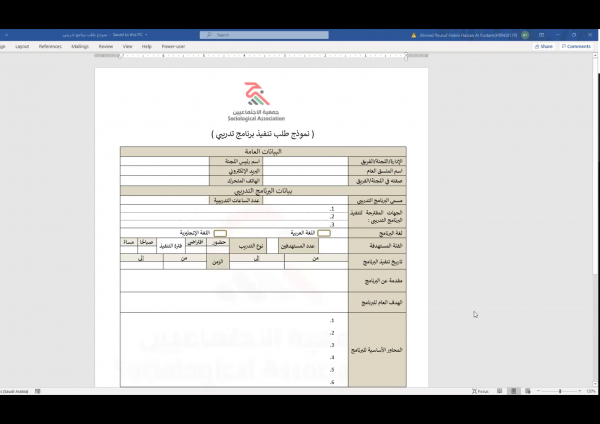Image resolution: width=600 pixels, height=424 pixels.
Task: Click the empty box under افتراضي
Action: (196, 250)
